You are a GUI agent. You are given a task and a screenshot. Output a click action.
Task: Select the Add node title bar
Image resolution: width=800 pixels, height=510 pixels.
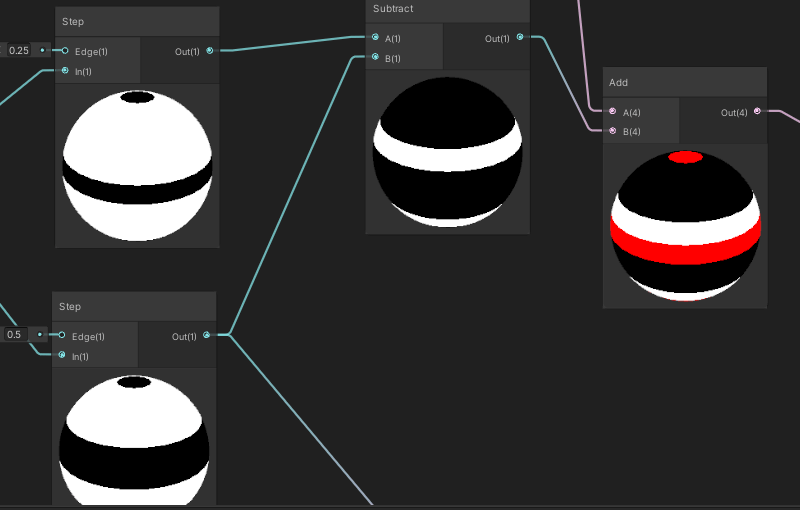[685, 82]
